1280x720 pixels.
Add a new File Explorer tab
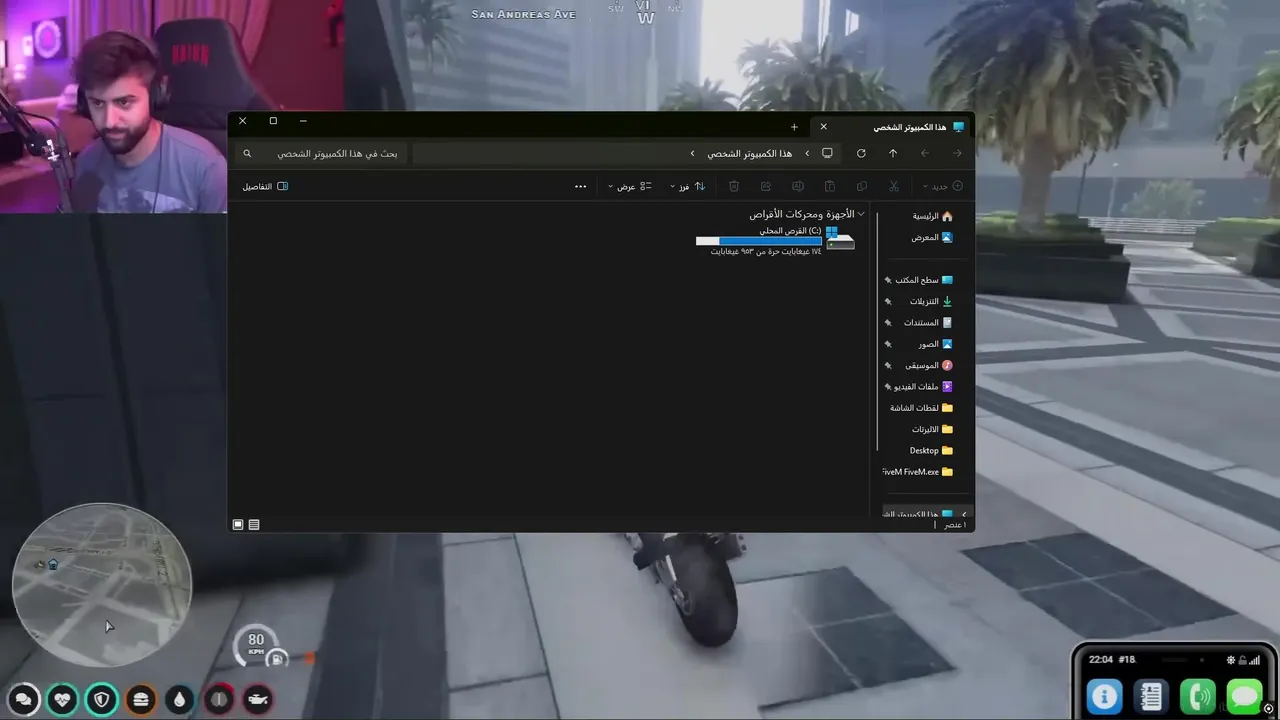[x=794, y=127]
